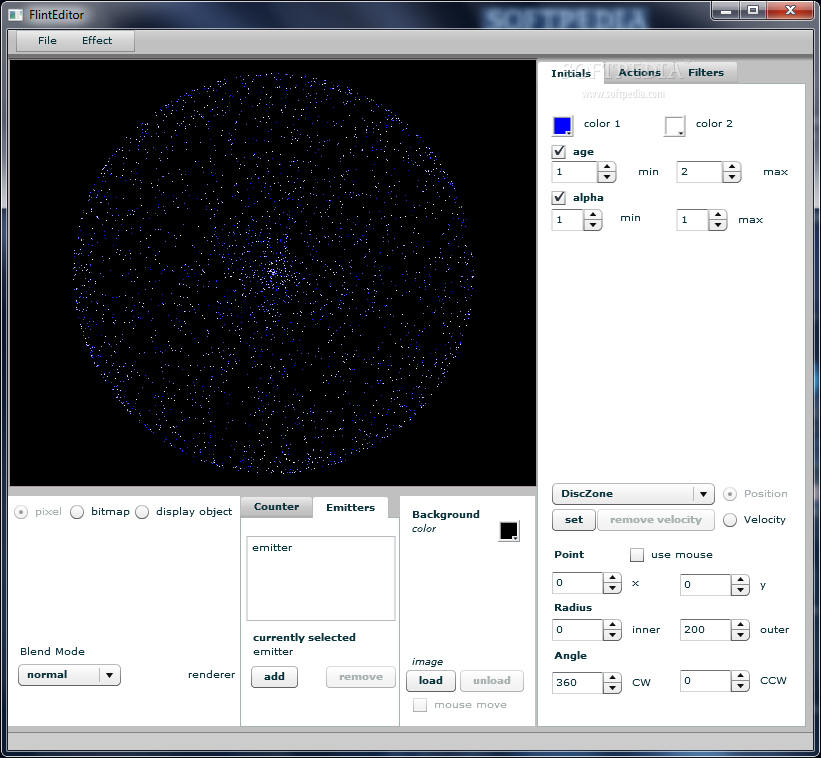Screen dimensions: 821x758
Task: Increase the alpha max value
Action: click(718, 215)
